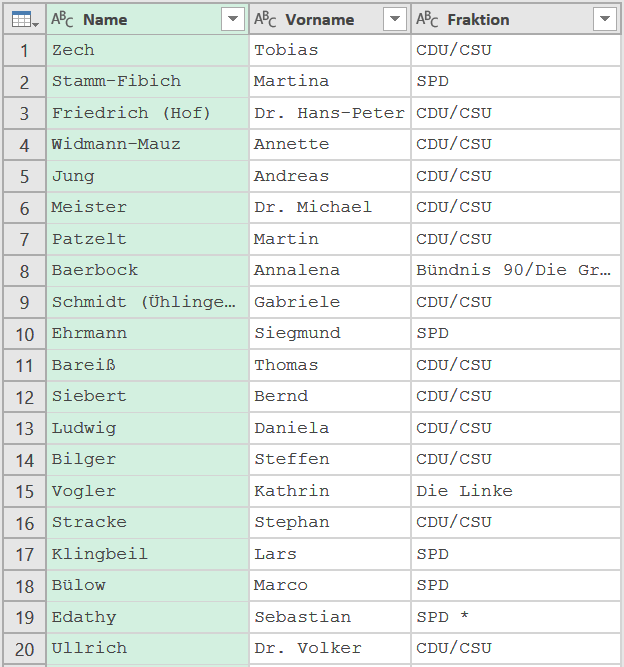Screen dimensions: 624x667
Task: Click the ABC data type icon for Vorname
Action: click(265, 19)
